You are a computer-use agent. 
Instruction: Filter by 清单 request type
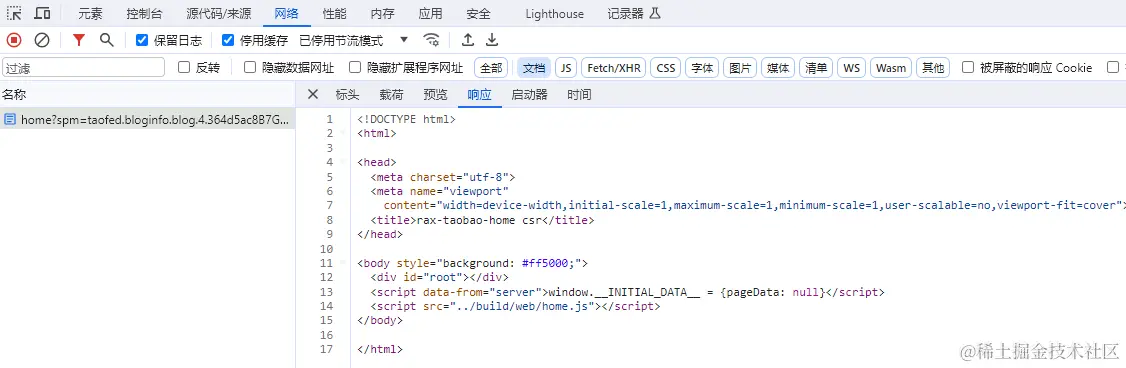point(816,68)
